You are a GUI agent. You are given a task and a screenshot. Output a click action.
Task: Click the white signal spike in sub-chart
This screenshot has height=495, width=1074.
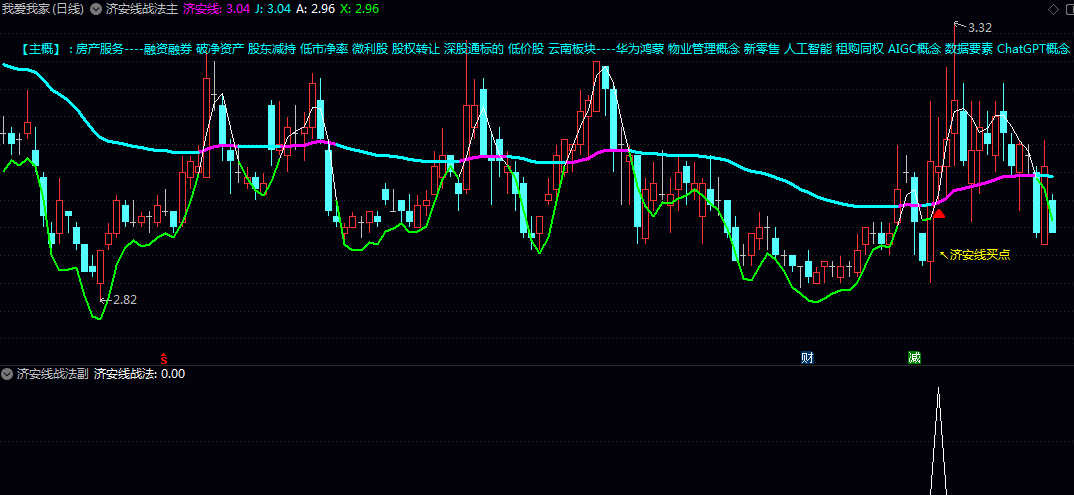938,441
